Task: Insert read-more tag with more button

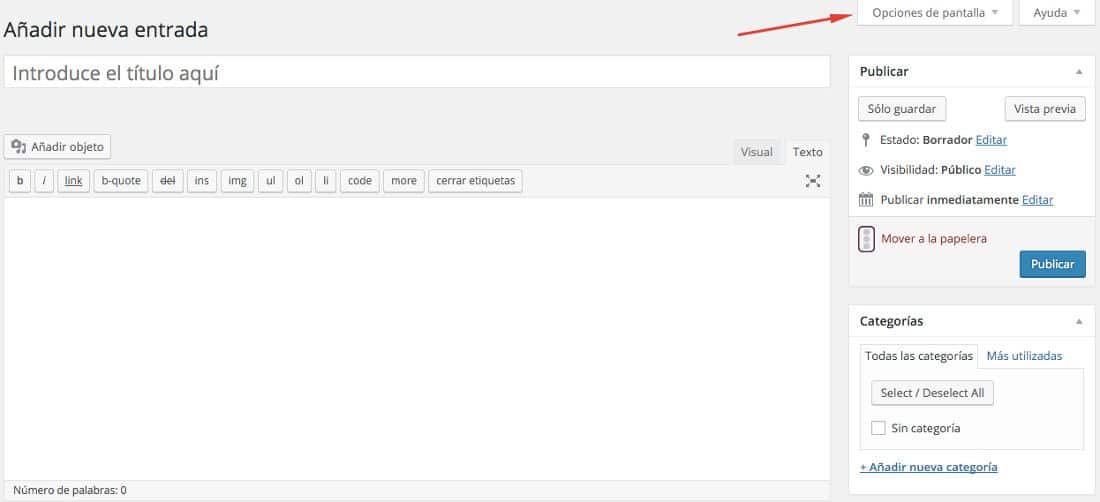Action: [404, 181]
